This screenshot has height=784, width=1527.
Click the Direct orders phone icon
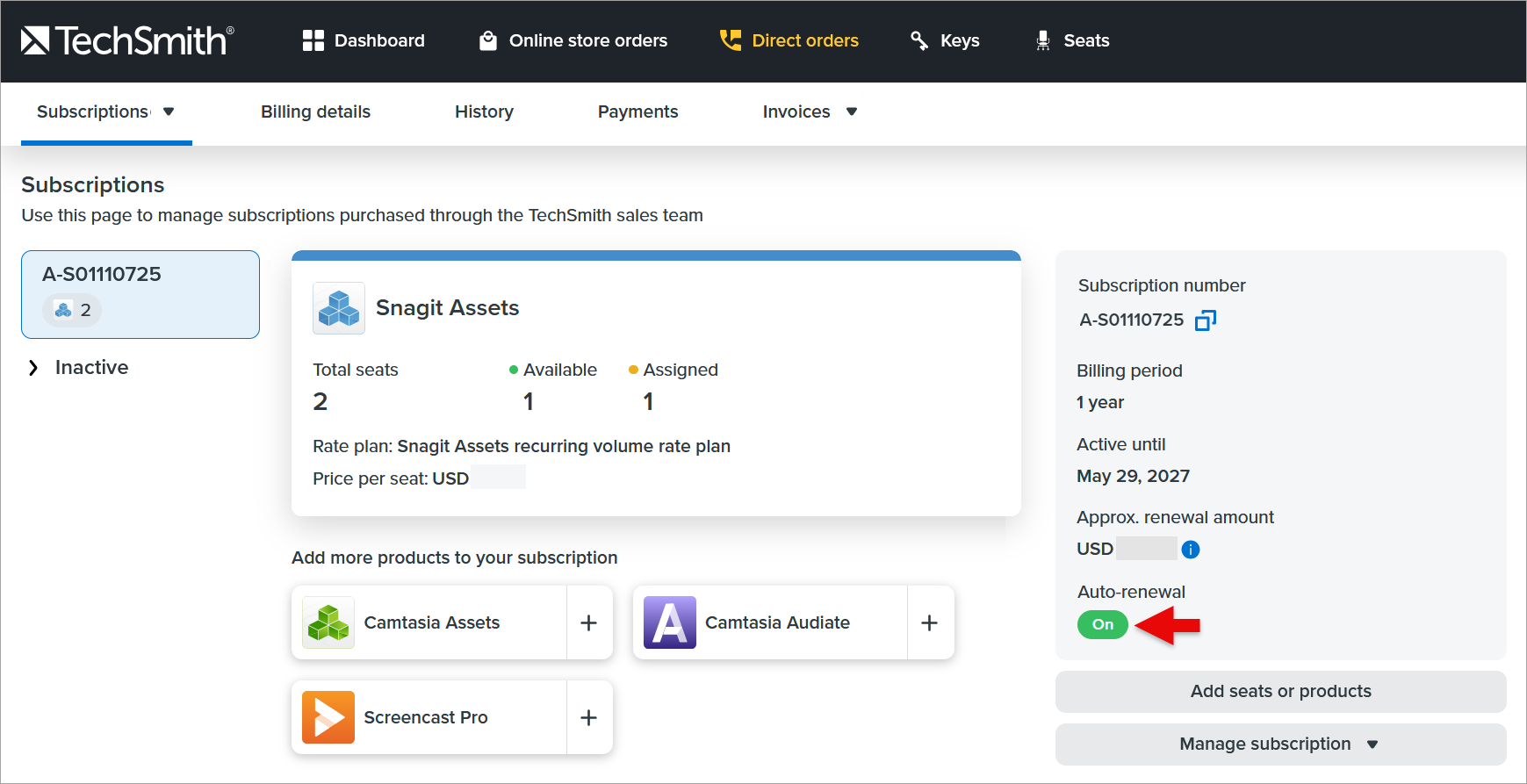(731, 40)
